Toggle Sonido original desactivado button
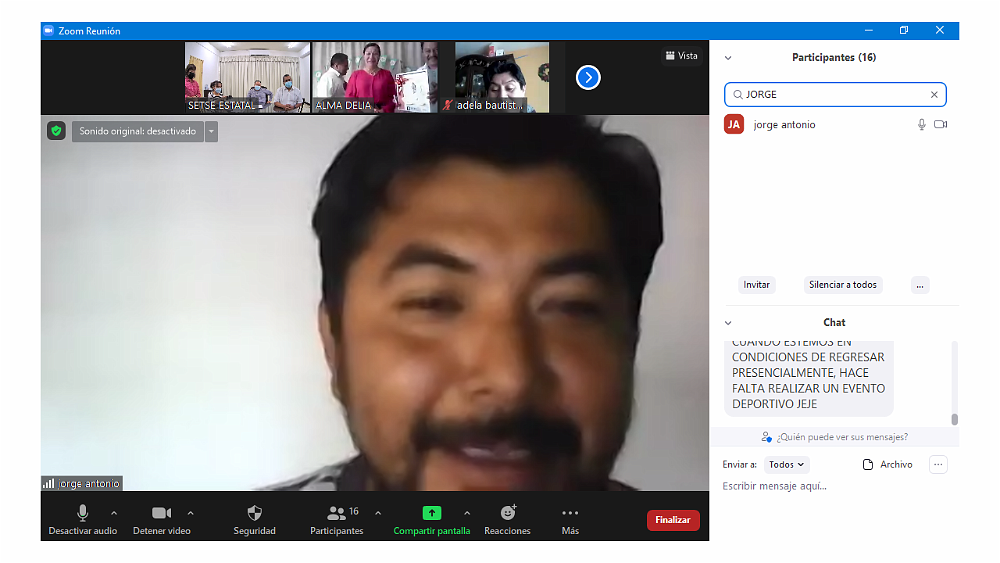The width and height of the screenshot is (1000, 563). click(137, 131)
